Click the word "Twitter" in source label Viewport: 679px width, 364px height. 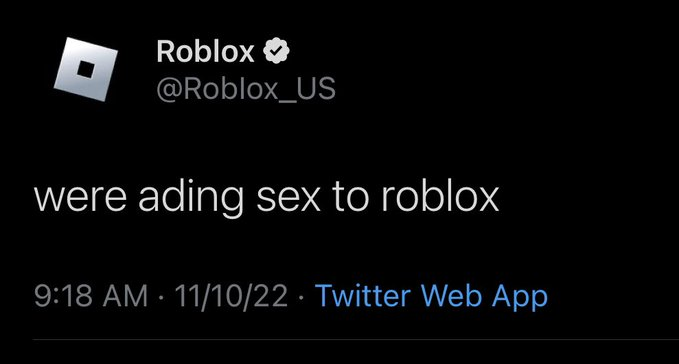point(362,296)
